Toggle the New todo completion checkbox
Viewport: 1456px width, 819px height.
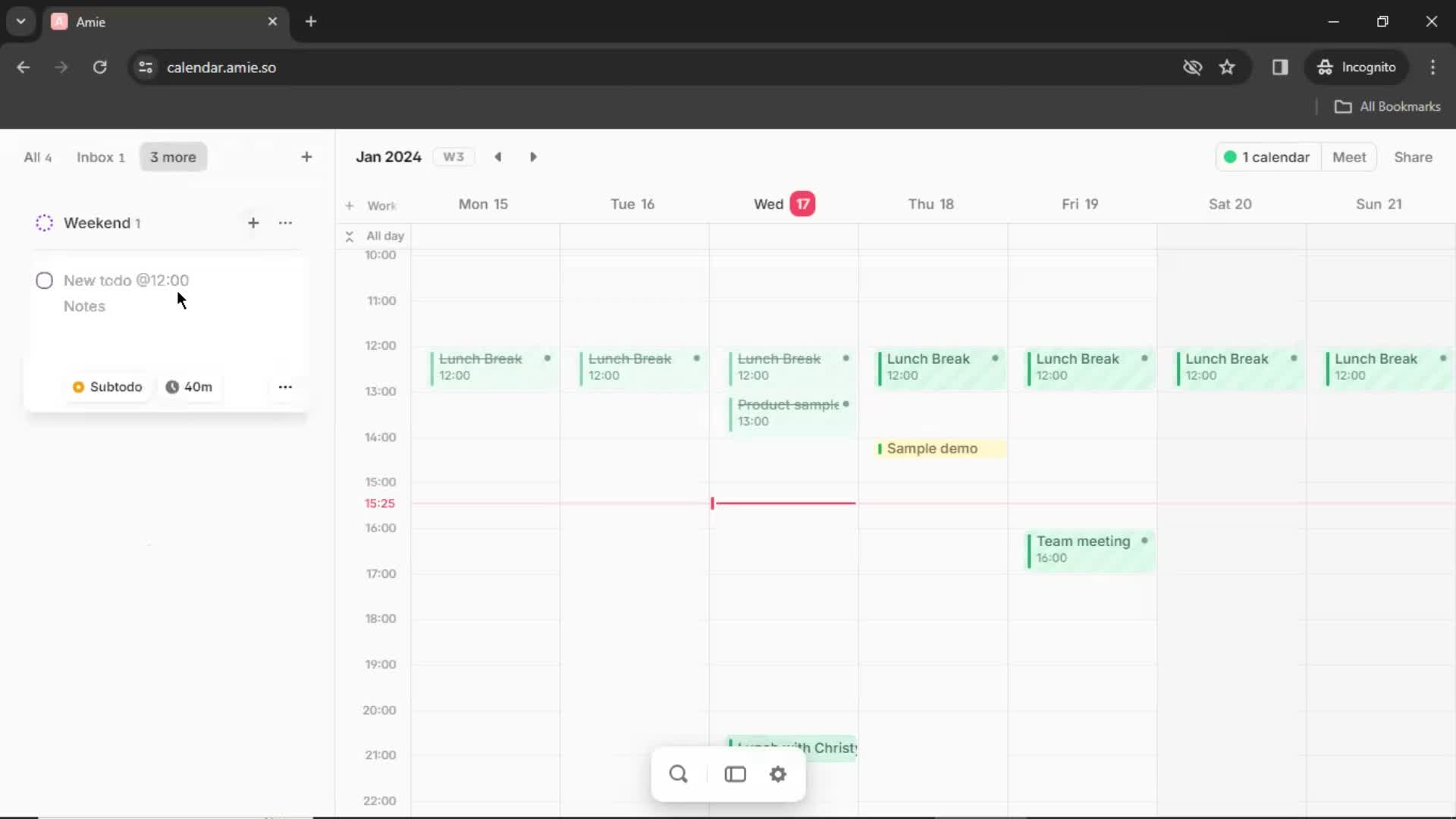(44, 279)
